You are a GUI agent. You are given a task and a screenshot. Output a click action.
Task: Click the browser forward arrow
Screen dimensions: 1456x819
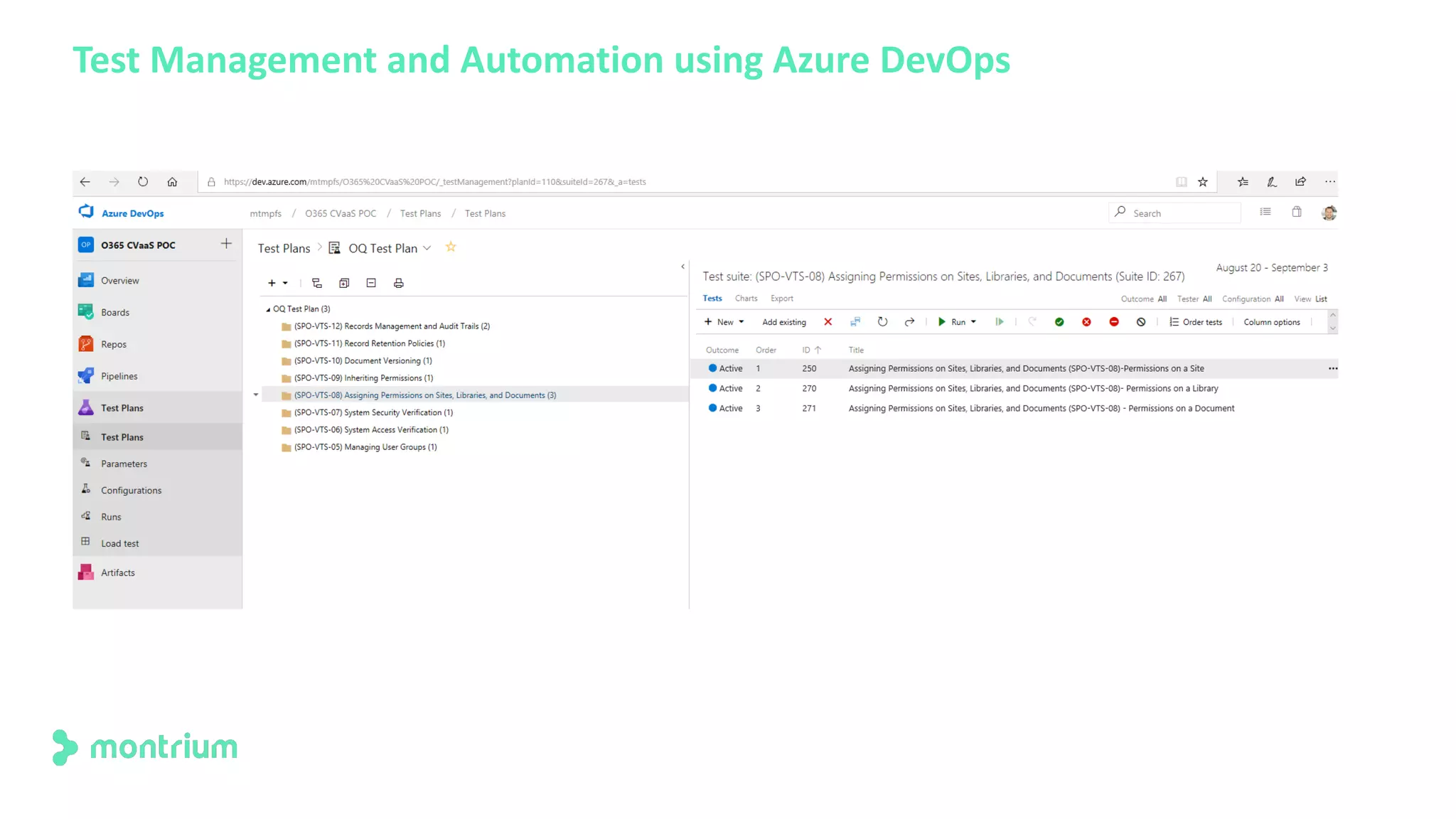114,182
